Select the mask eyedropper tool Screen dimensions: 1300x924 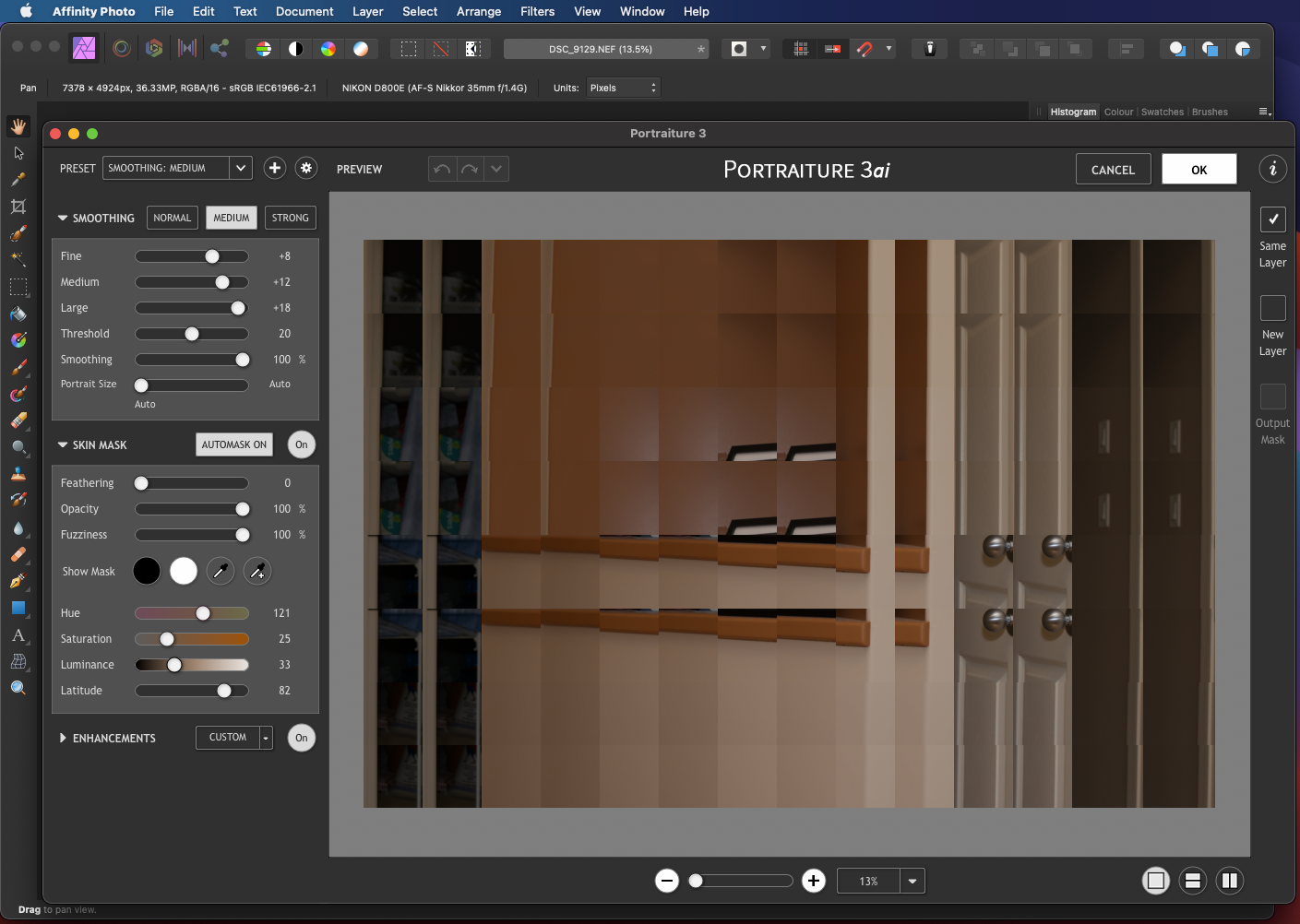(221, 572)
